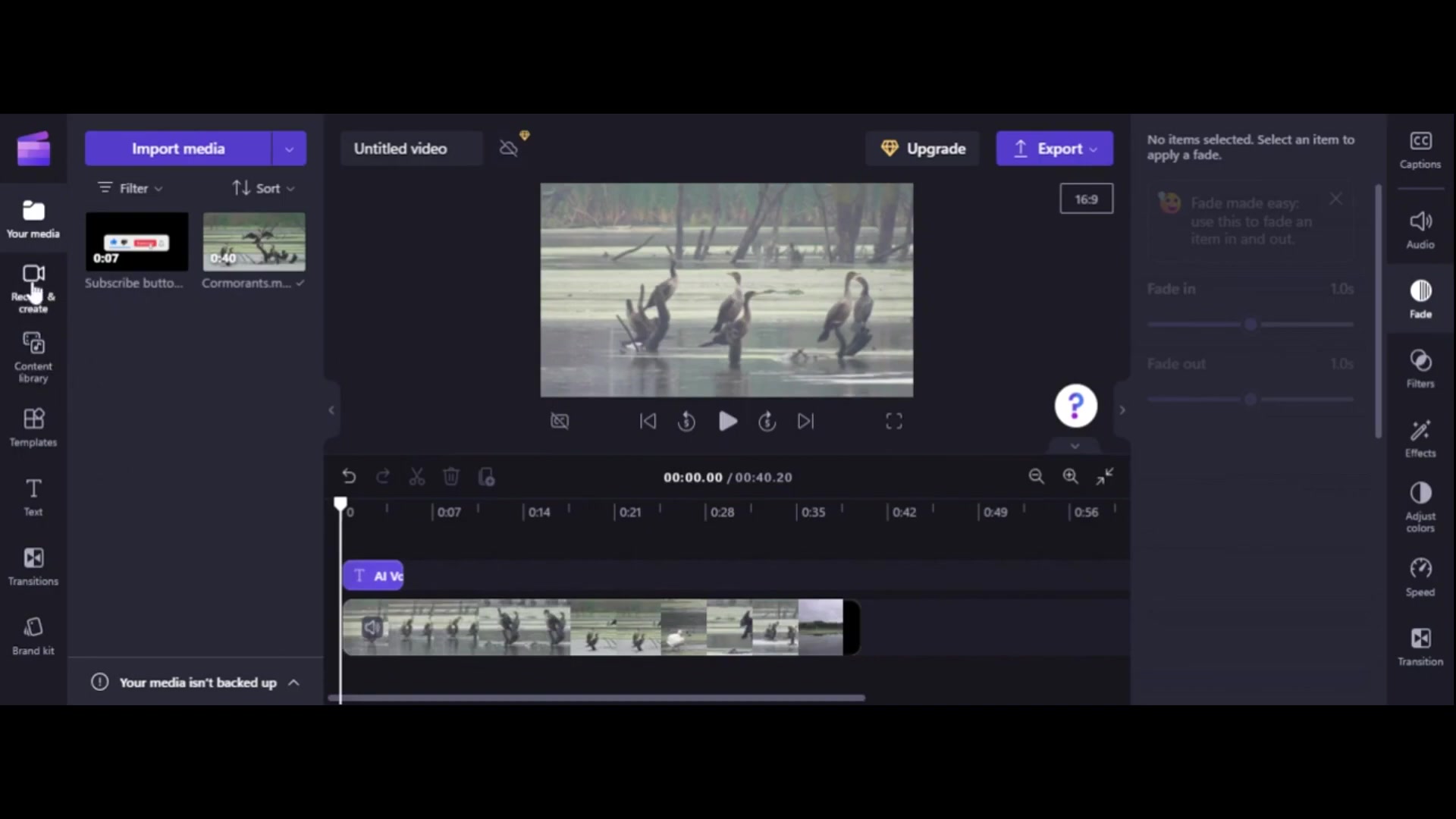
Task: Adjust the Fade in slider
Action: [1250, 325]
